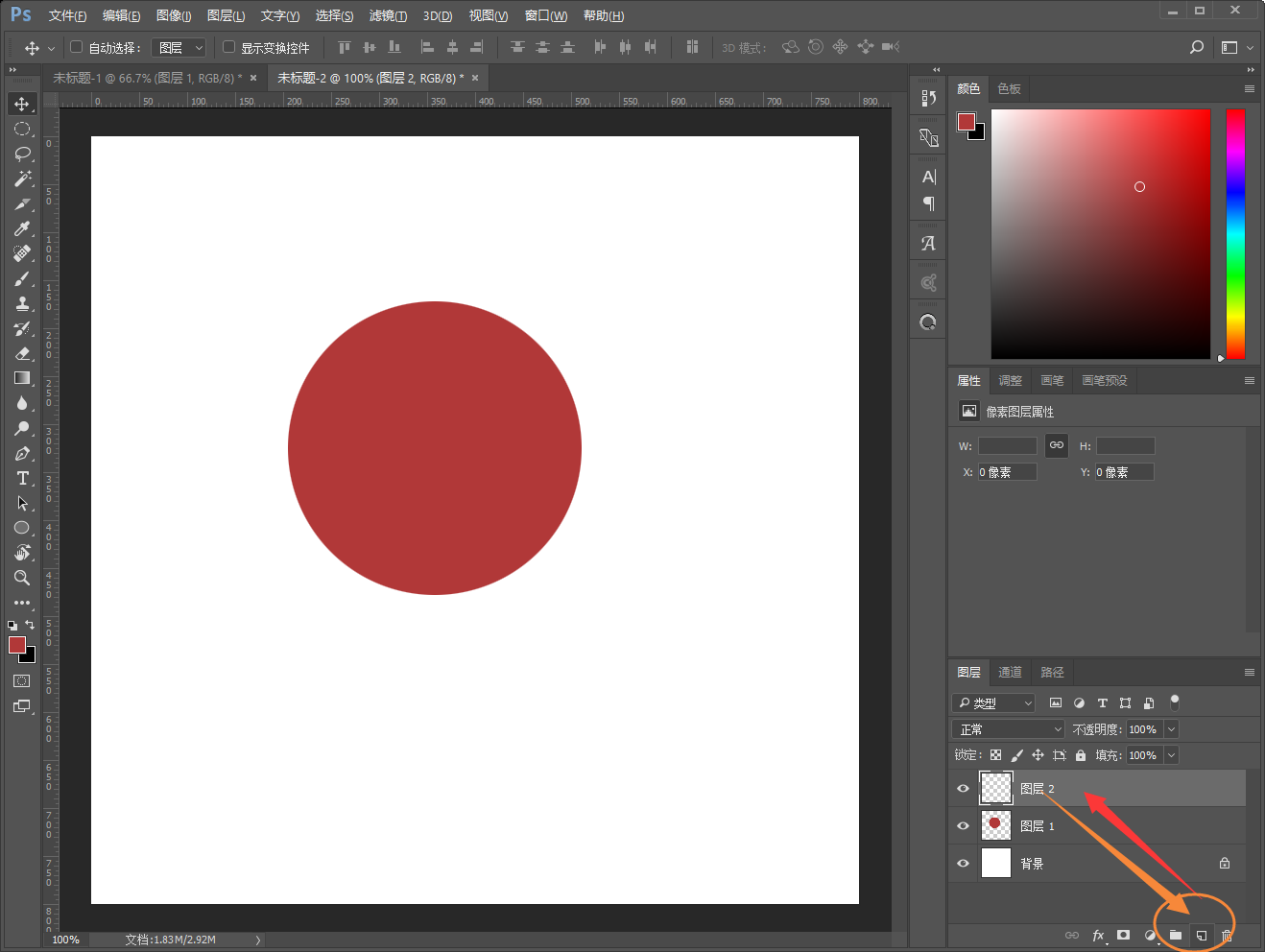Enable the auto-select checkbox

click(77, 46)
